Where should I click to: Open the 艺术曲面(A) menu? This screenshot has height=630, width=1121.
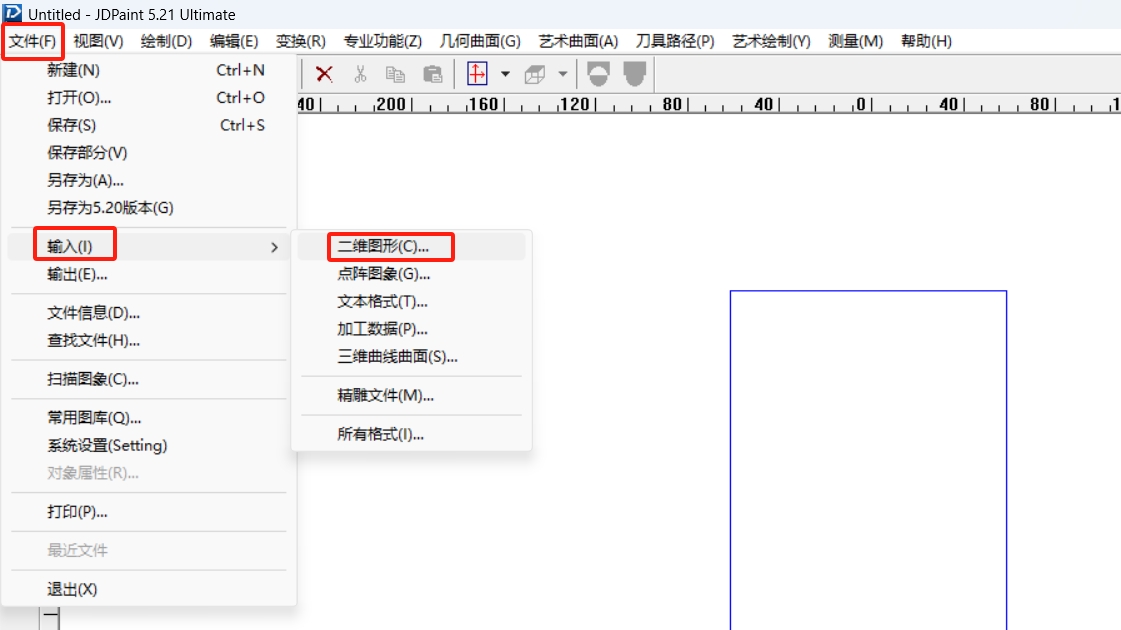(x=578, y=41)
